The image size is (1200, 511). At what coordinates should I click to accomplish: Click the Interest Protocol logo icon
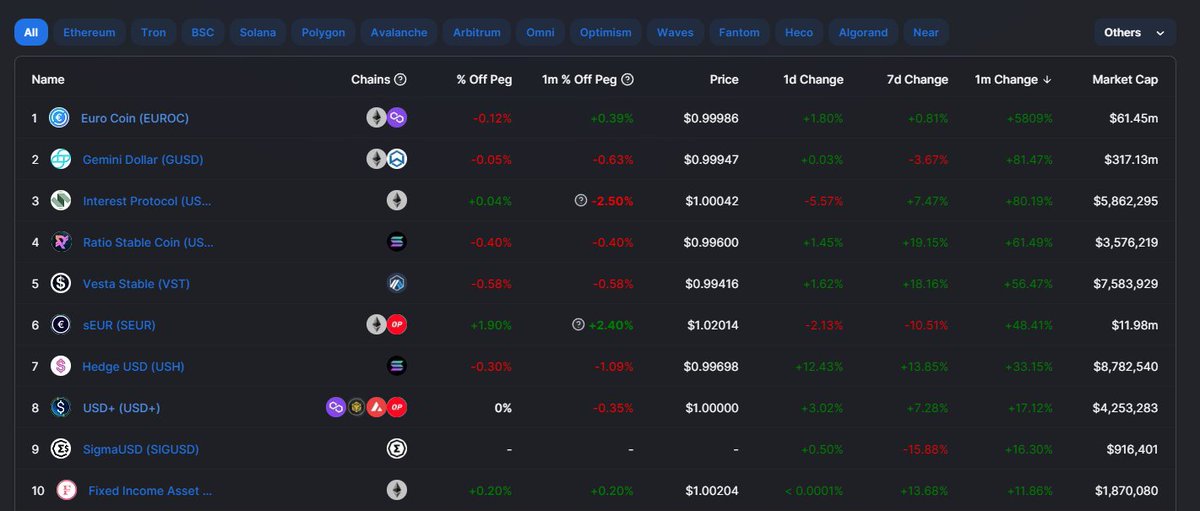coord(61,200)
